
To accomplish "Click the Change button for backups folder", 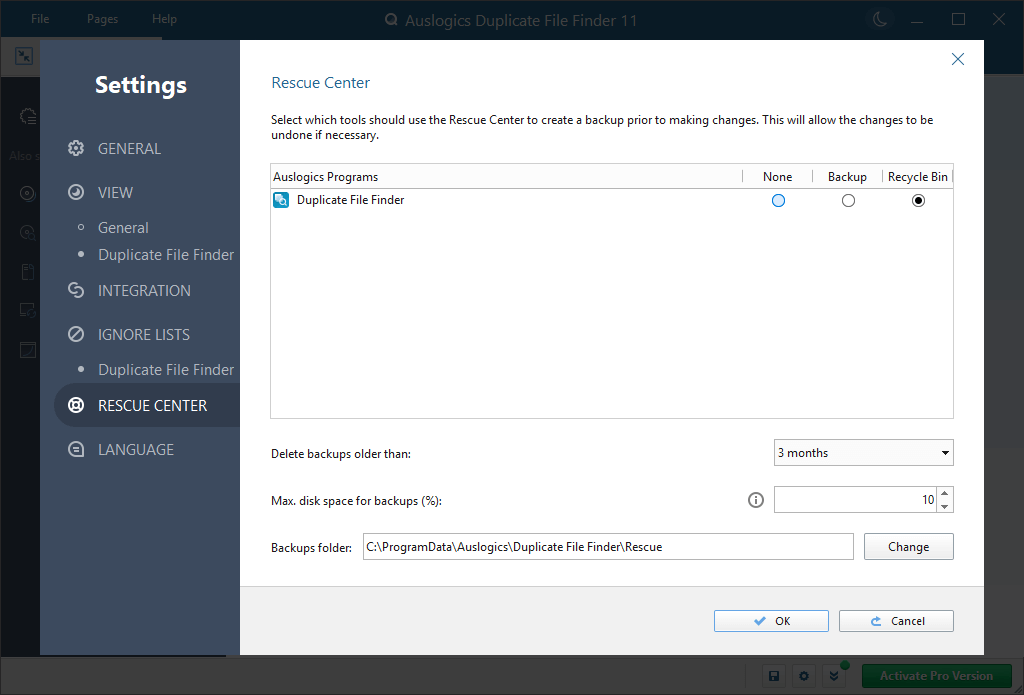I will (x=908, y=547).
